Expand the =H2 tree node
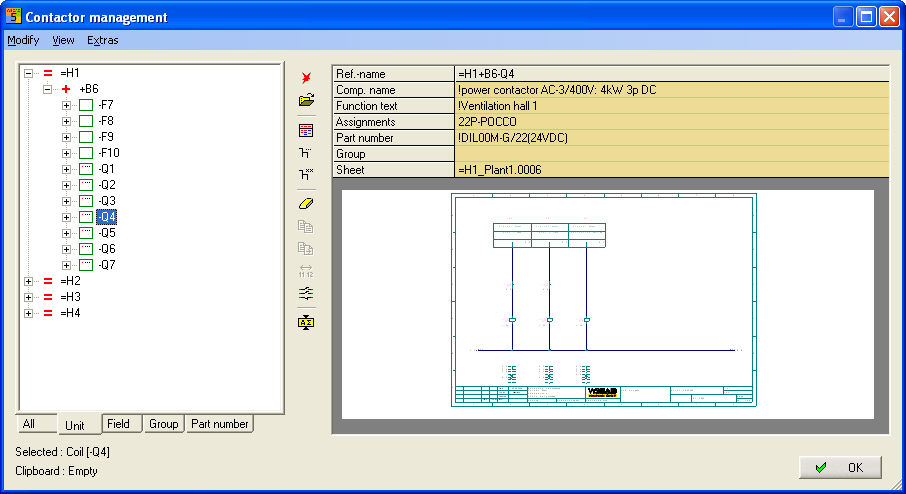Screen dimensions: 906x494 (28, 281)
